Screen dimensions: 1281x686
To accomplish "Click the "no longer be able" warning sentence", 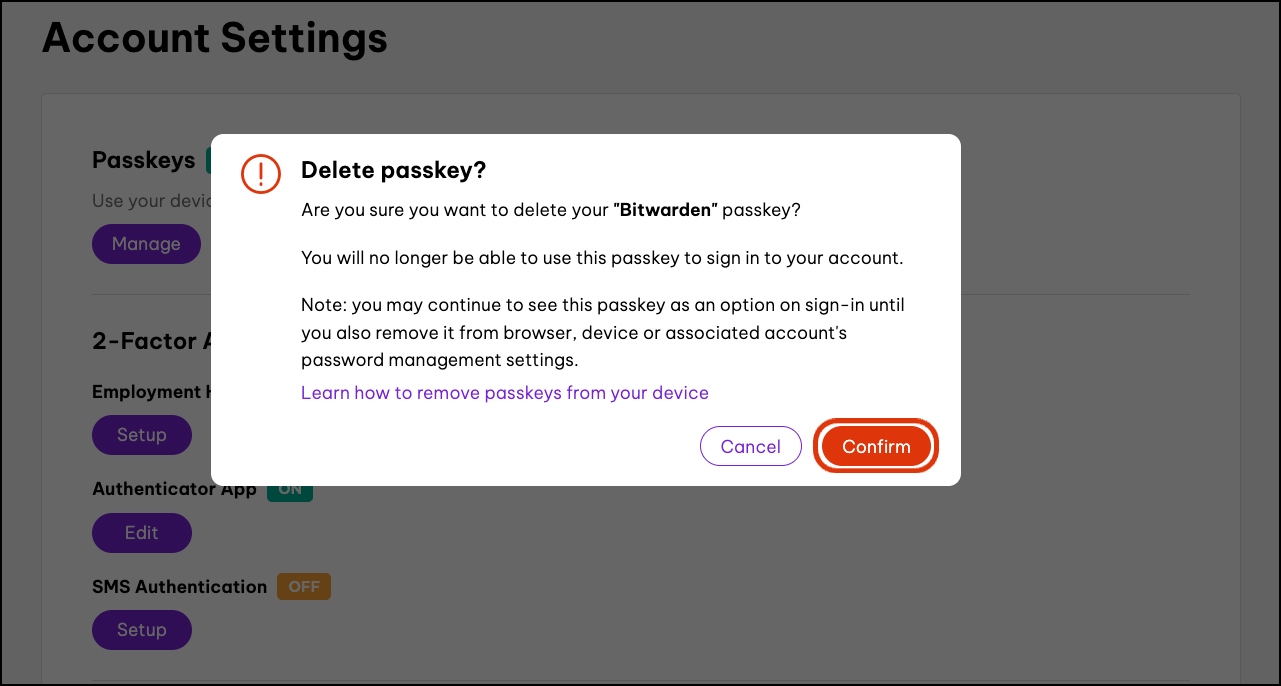I will point(602,258).
